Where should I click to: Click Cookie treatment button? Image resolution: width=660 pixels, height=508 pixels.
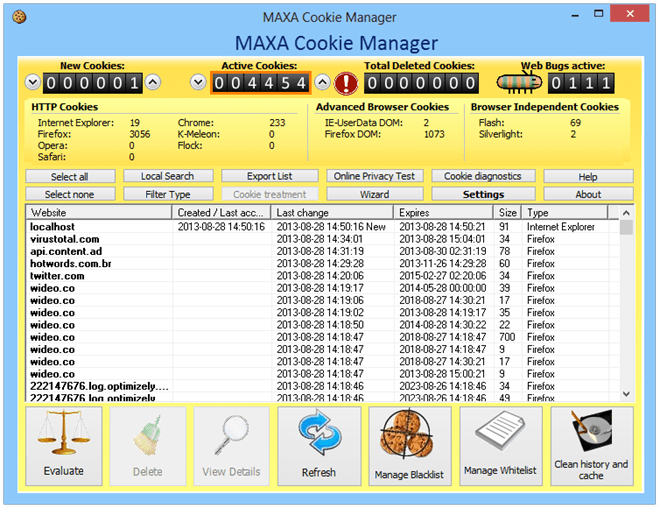[x=270, y=194]
